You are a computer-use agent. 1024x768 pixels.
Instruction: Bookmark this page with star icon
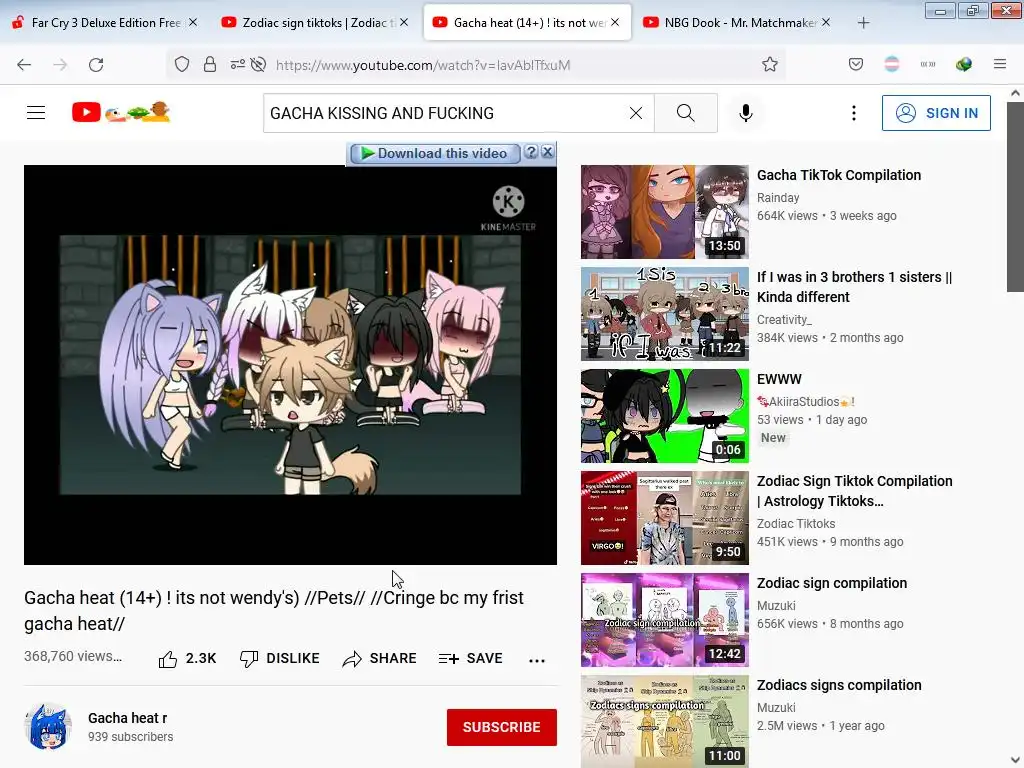[x=770, y=65]
